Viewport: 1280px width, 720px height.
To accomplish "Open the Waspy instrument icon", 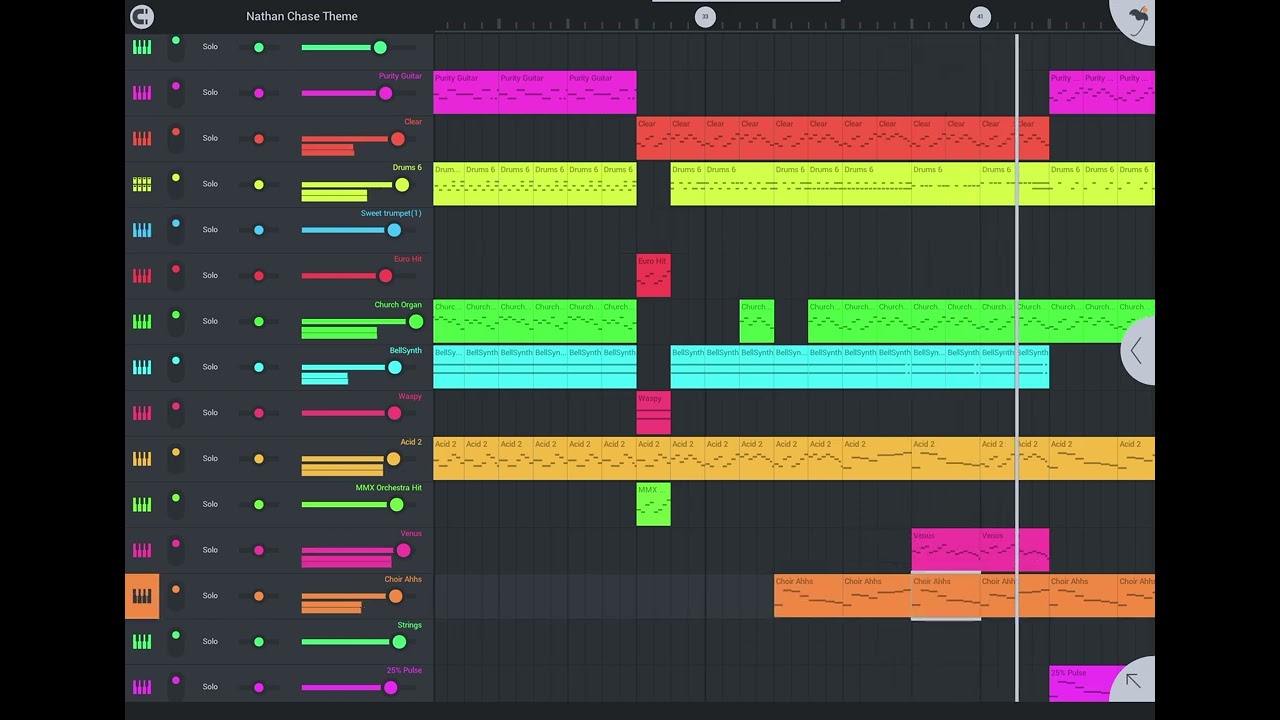I will pyautogui.click(x=142, y=413).
